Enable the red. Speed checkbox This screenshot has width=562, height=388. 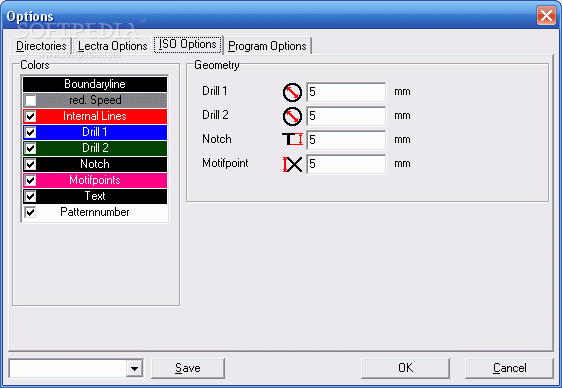(30, 100)
